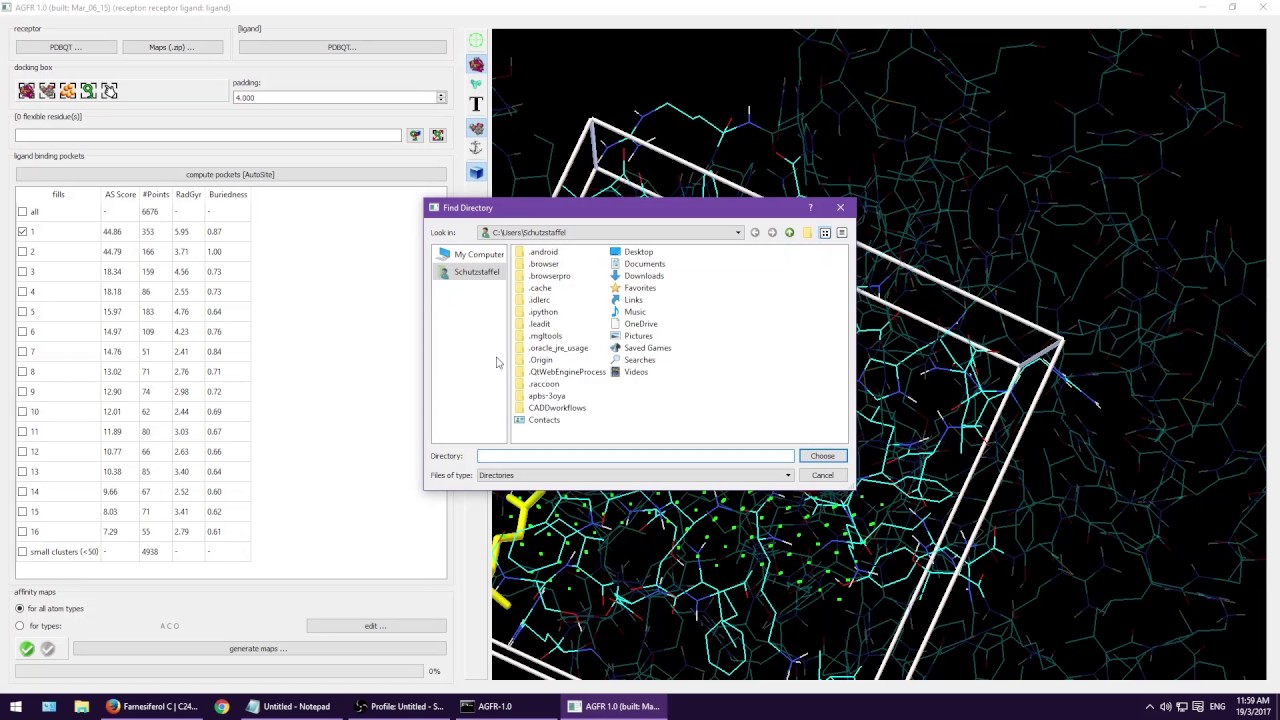Create new folder in Find Directory dialog
This screenshot has height=720, width=1280.
[807, 233]
